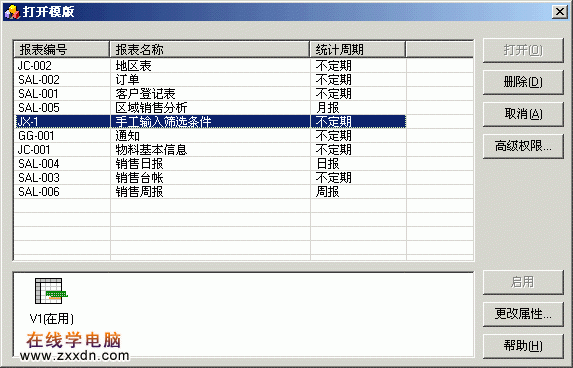573x368 pixels.
Task: Close the 打开模版 dialog window
Action: click(x=560, y=12)
